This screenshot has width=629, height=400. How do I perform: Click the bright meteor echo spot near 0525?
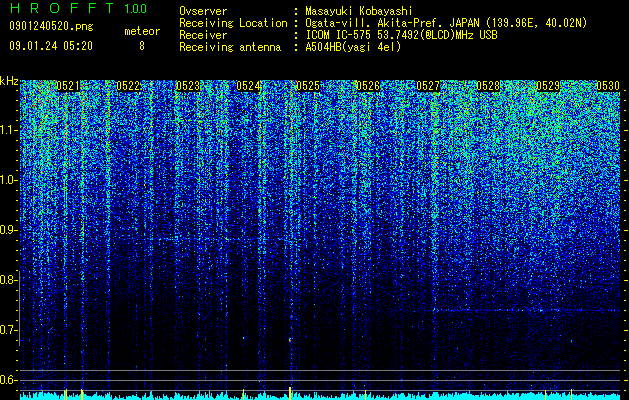290,340
